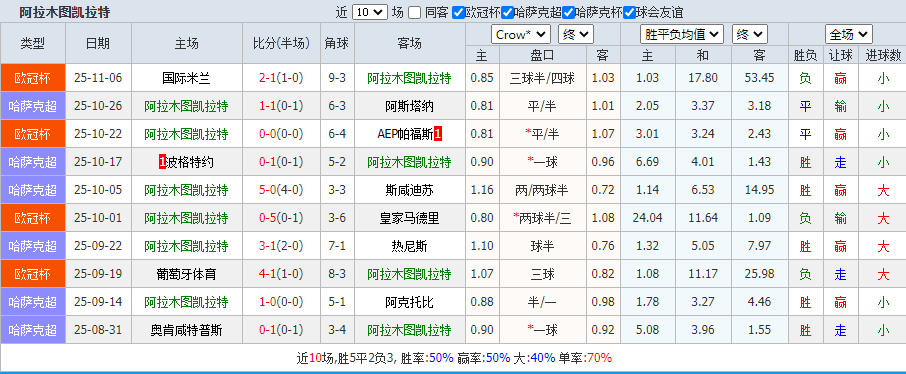Viewport: 906px width, 374px height.
Task: Click the 角球 column header
Action: click(337, 43)
